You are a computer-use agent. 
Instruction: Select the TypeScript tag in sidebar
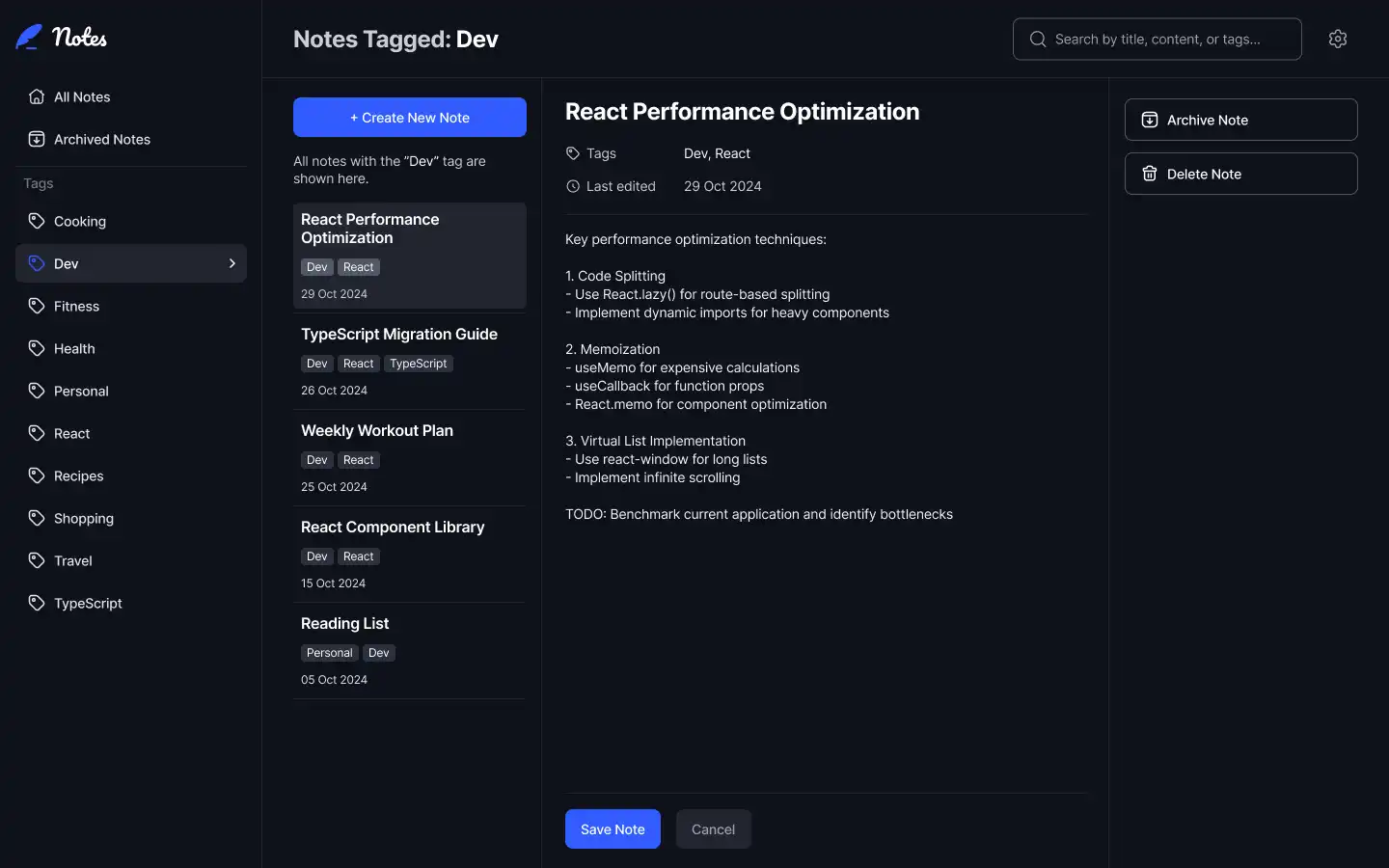(88, 603)
